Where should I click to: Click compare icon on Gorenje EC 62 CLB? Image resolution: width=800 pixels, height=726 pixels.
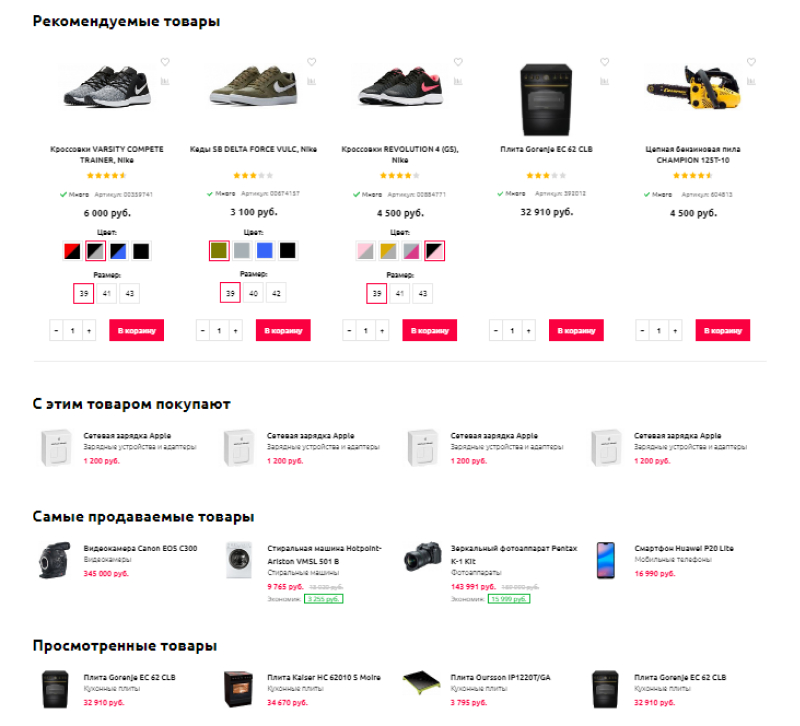[605, 81]
